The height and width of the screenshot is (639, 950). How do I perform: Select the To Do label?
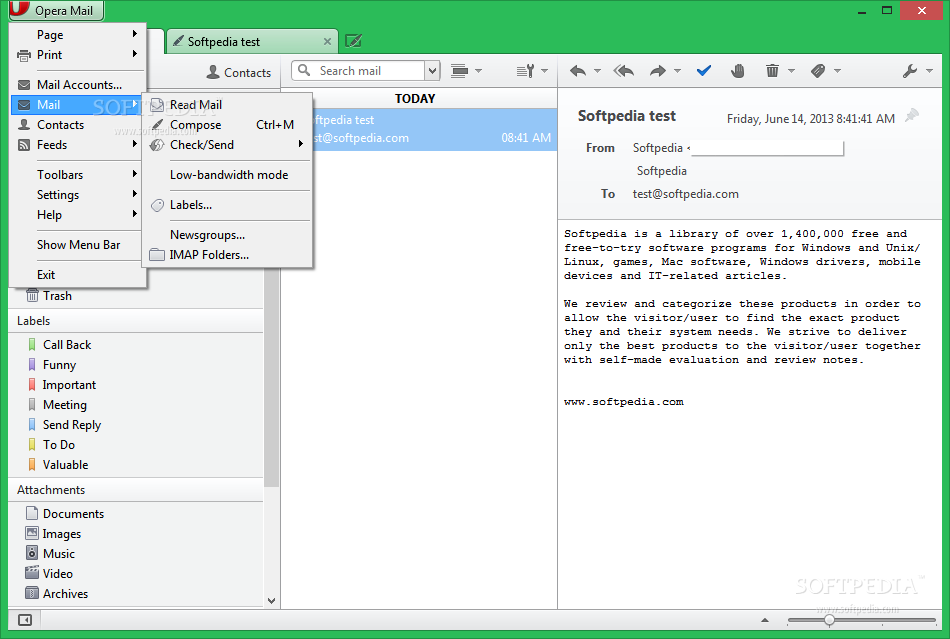[x=59, y=445]
